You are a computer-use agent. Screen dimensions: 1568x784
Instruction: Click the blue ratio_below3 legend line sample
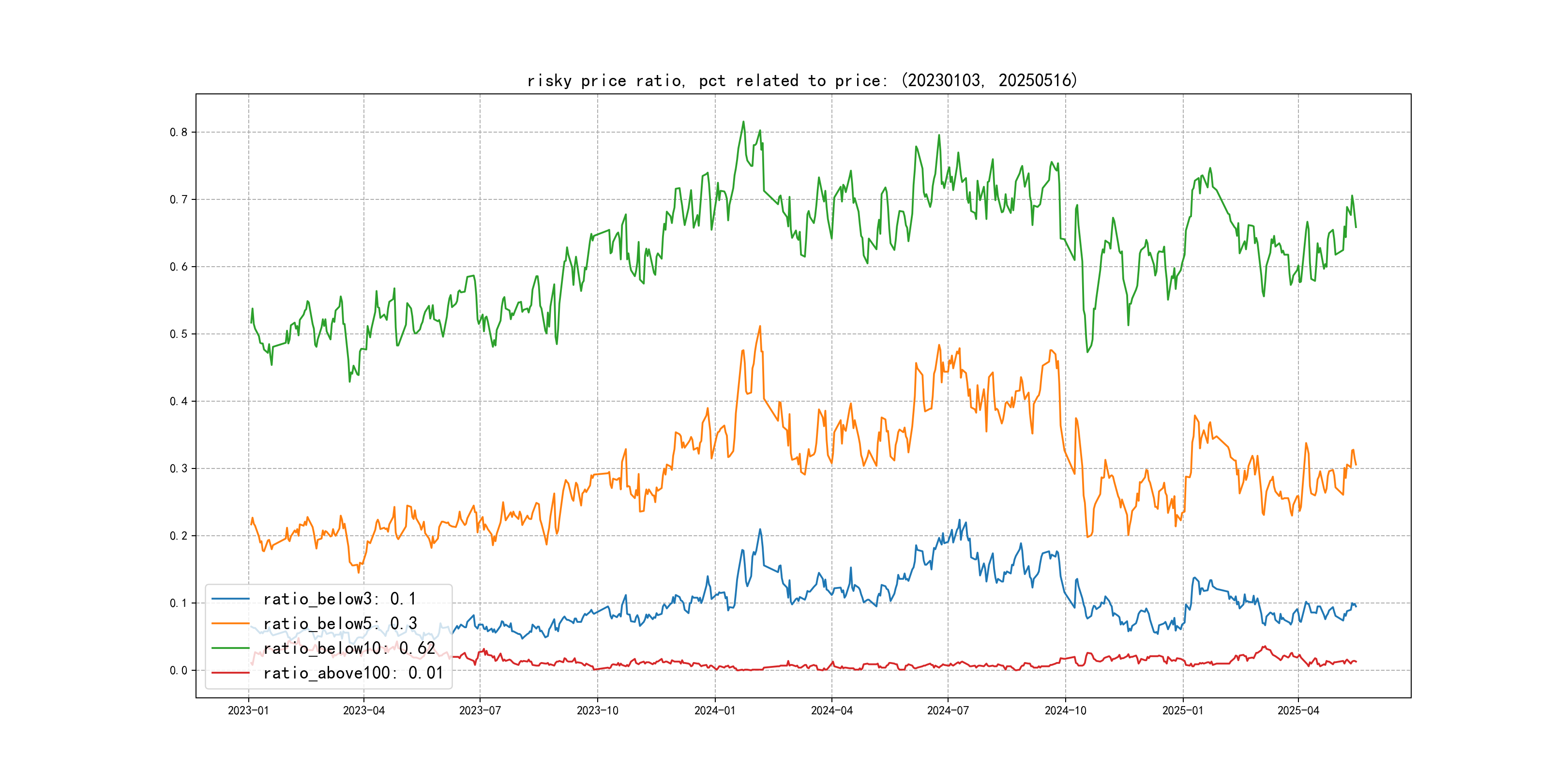(230, 599)
